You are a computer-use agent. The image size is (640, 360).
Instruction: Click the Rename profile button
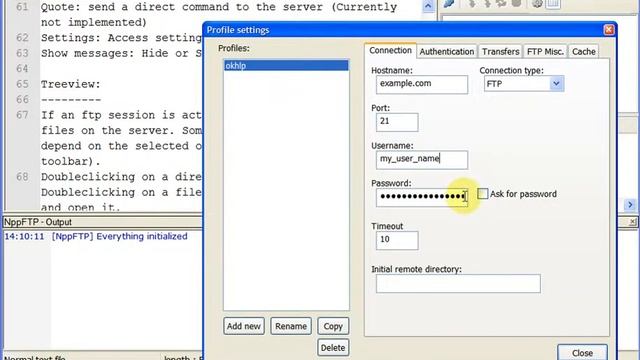[291, 326]
